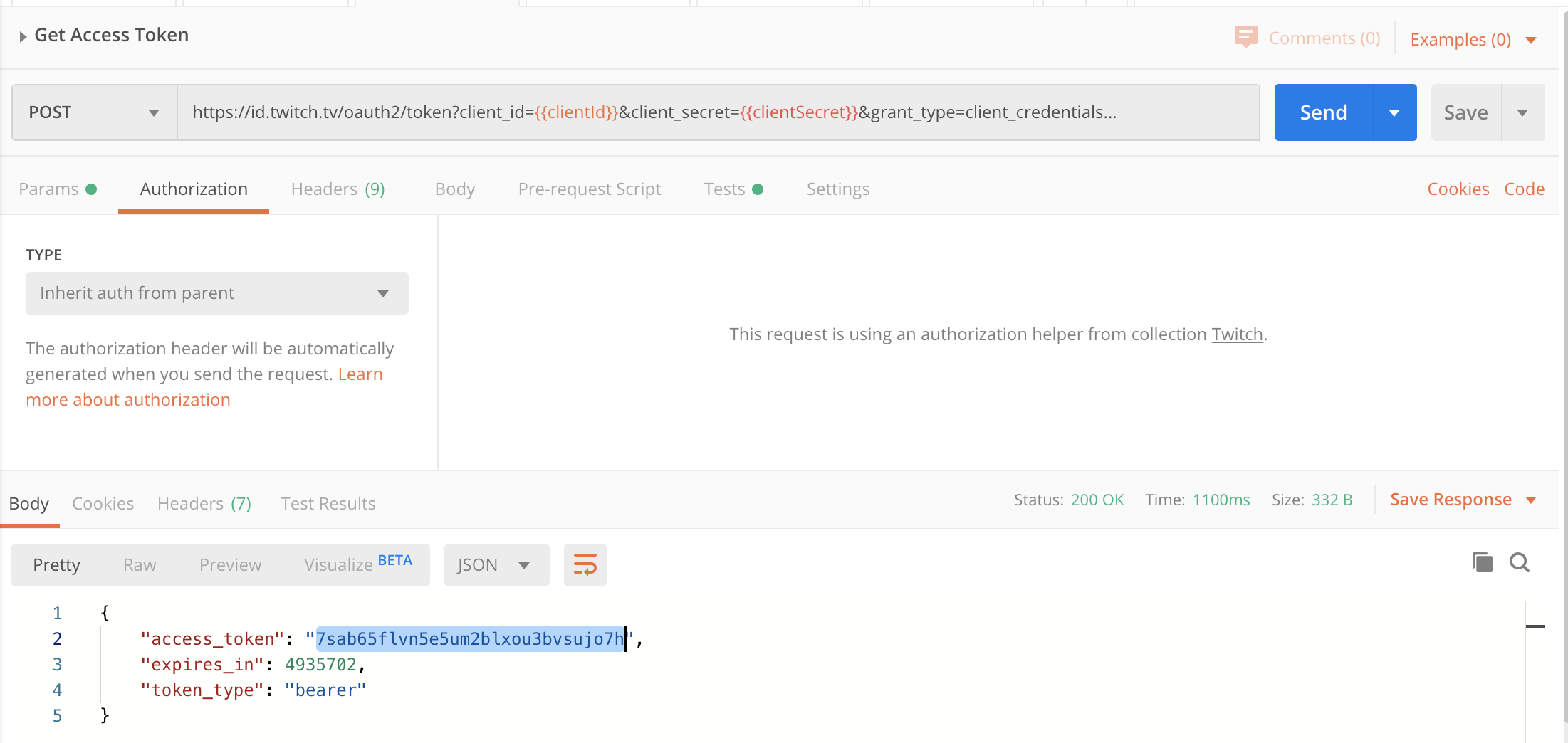1568x743 pixels.
Task: Switch to the Tests tab
Action: tap(725, 189)
